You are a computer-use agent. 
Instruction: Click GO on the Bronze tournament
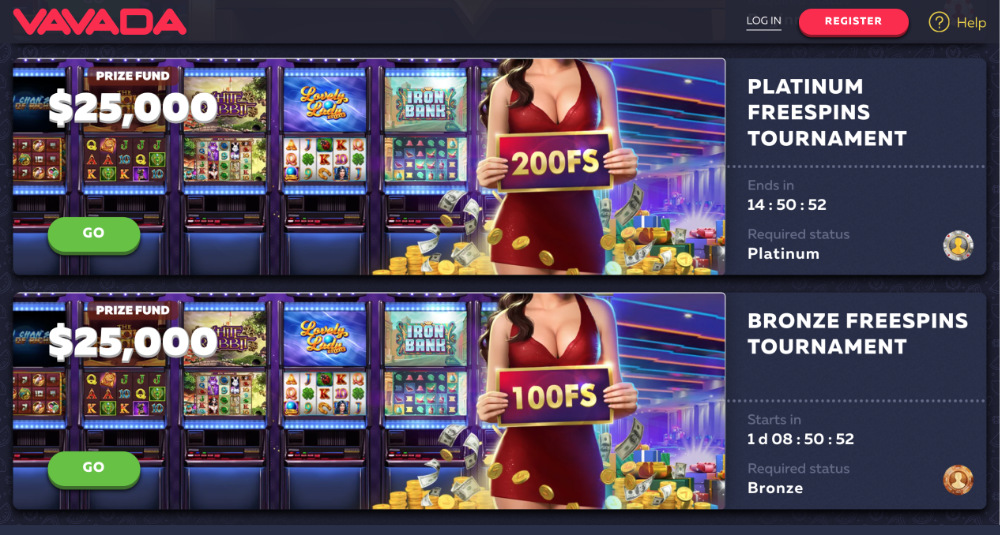94,468
